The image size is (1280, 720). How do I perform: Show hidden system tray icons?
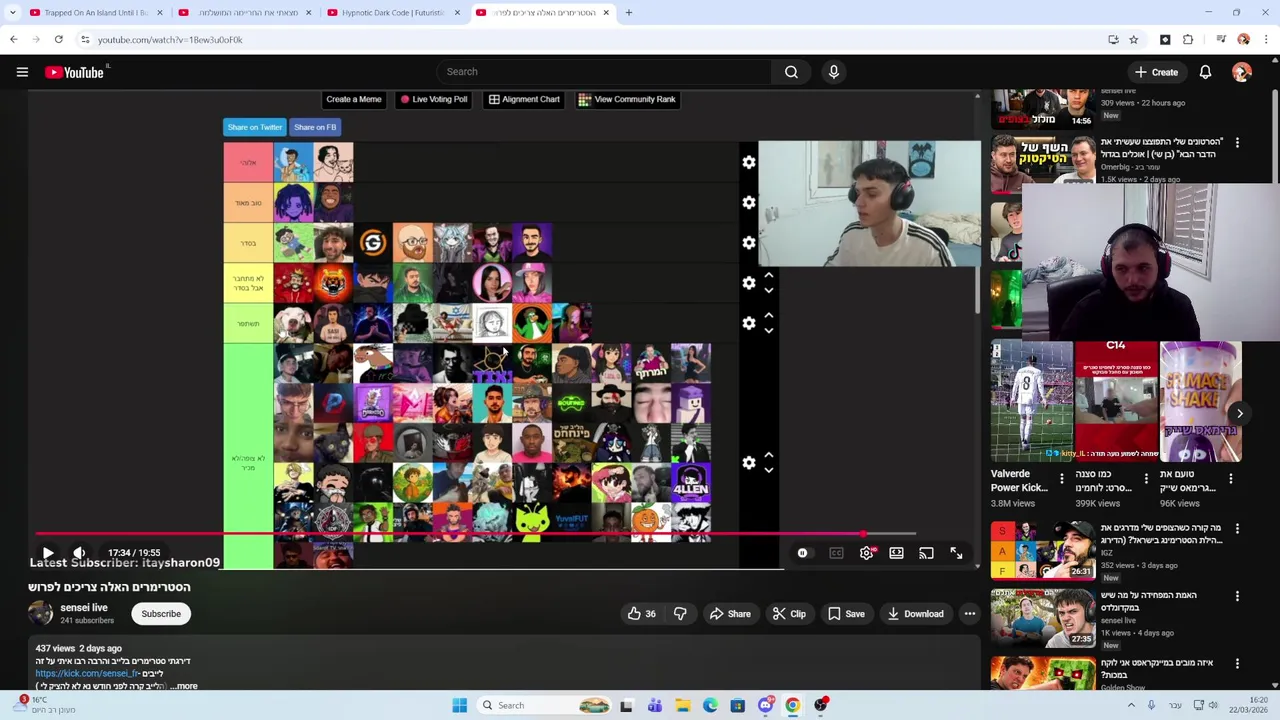coord(1131,705)
